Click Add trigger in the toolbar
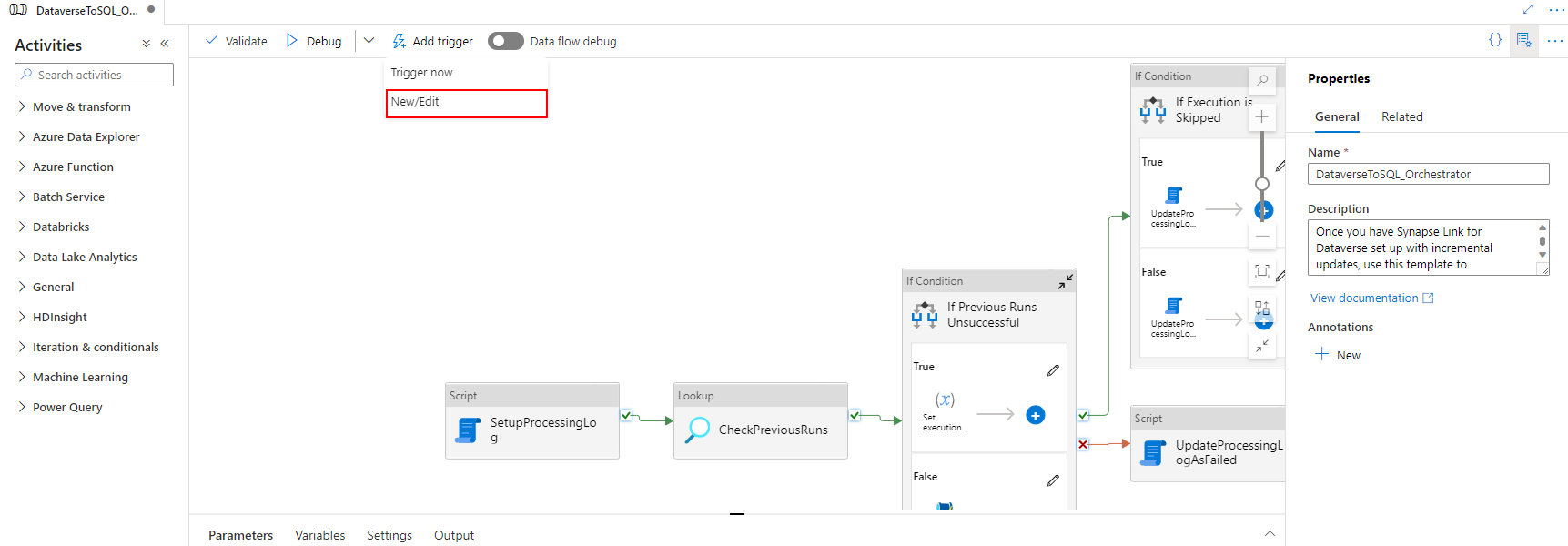The height and width of the screenshot is (546, 1568). click(432, 41)
